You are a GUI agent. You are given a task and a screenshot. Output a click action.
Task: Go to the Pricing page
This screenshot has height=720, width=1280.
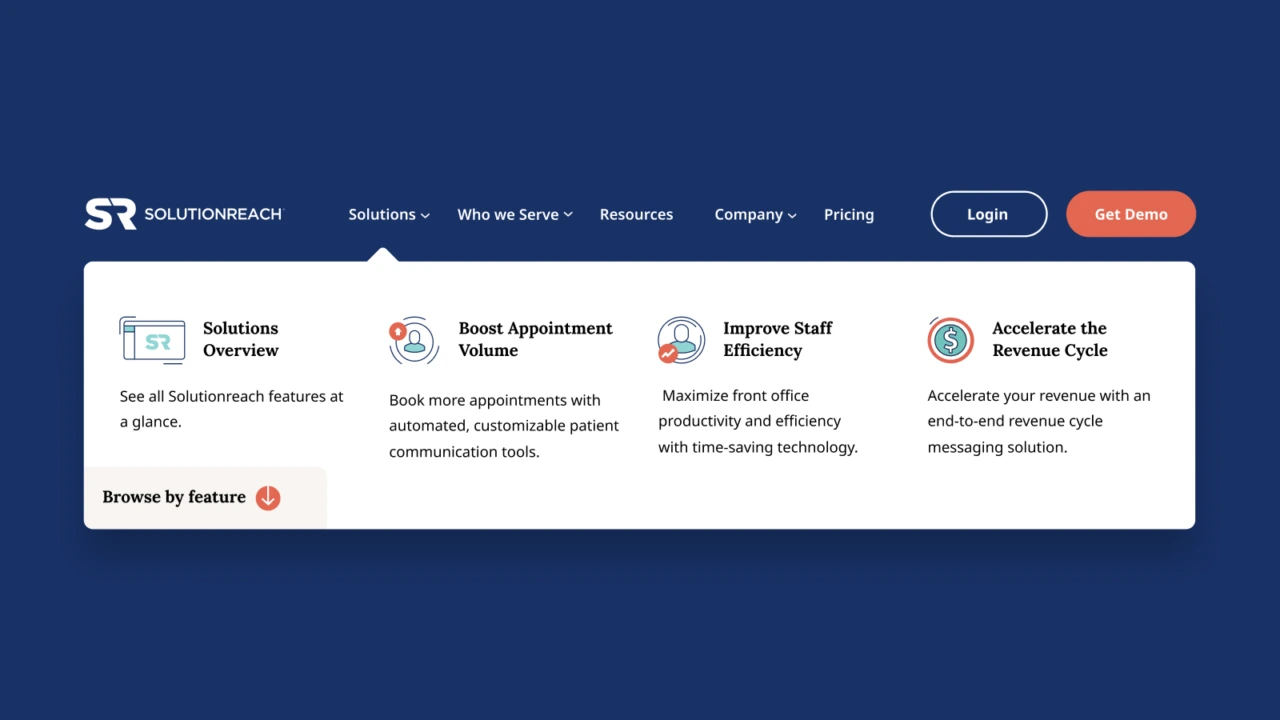[x=848, y=215]
